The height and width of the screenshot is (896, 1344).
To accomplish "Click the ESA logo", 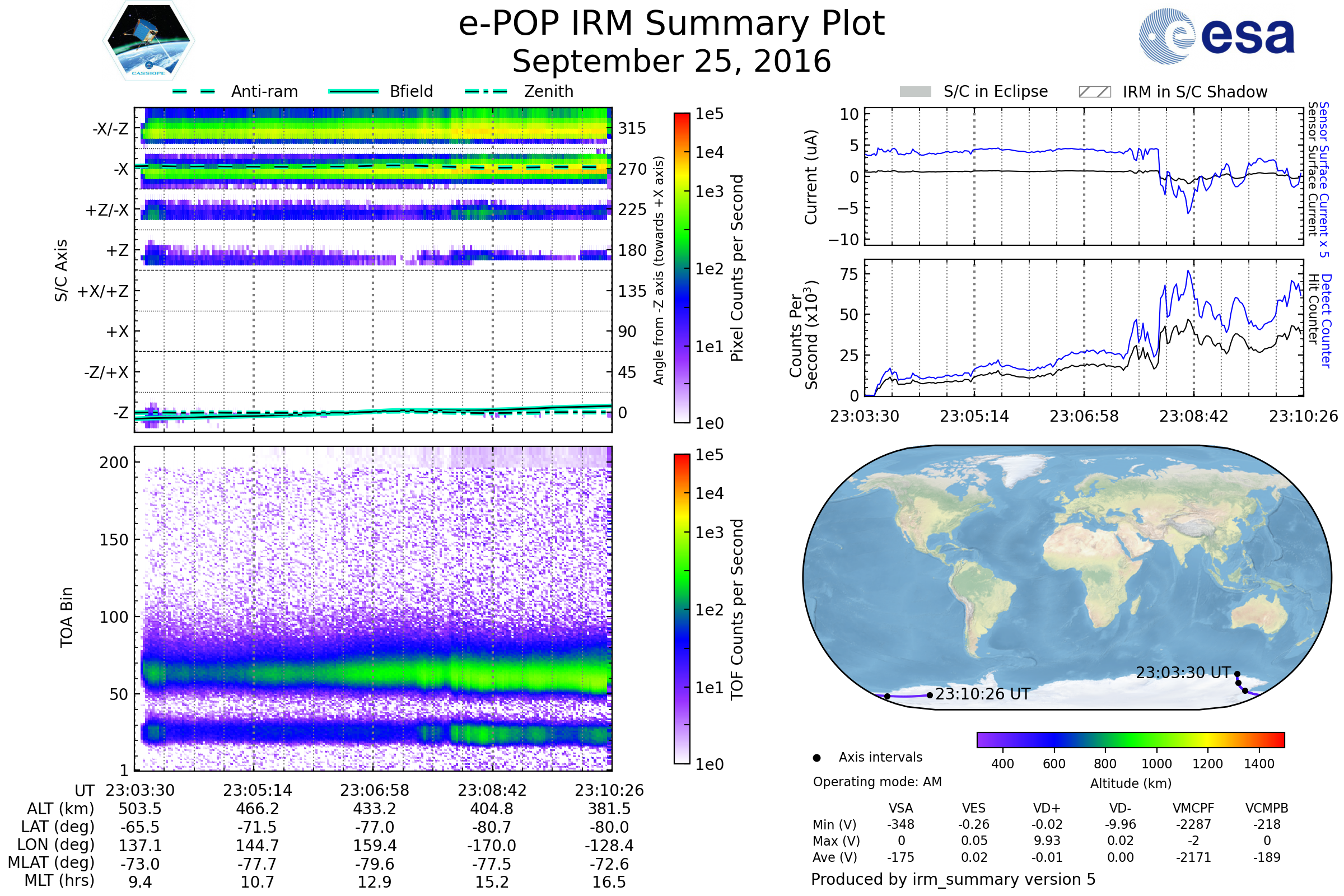I will tap(1216, 36).
